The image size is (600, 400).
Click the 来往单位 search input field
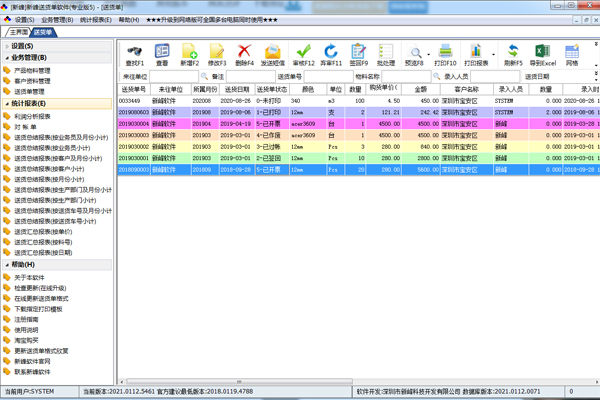(174, 77)
